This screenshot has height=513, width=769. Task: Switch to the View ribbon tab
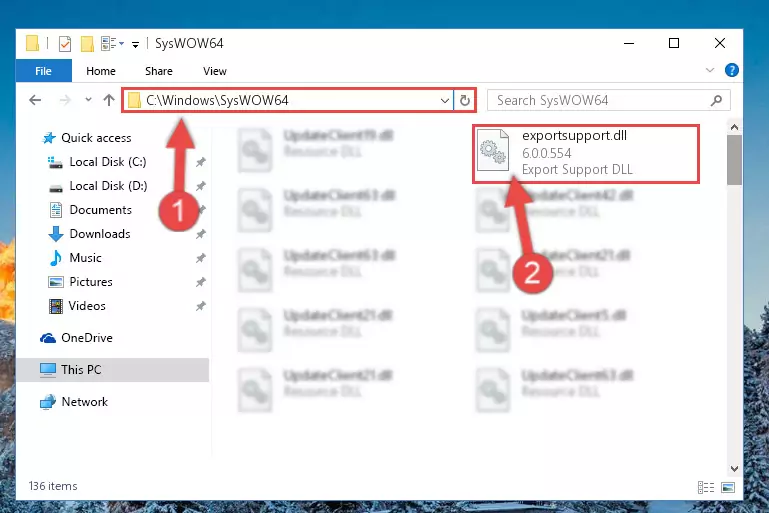pyautogui.click(x=215, y=71)
